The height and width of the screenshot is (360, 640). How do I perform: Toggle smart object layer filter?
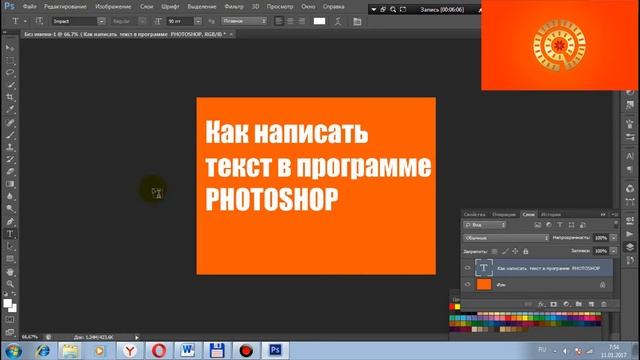click(x=583, y=225)
